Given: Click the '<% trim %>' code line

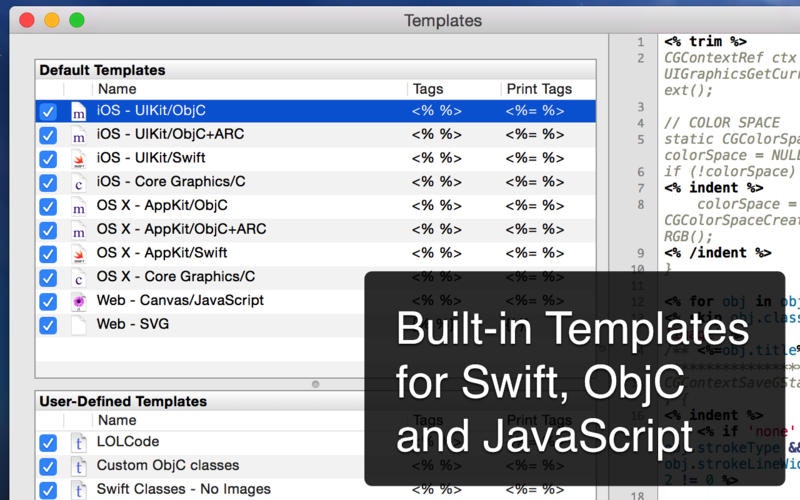Looking at the screenshot, I should [x=705, y=41].
